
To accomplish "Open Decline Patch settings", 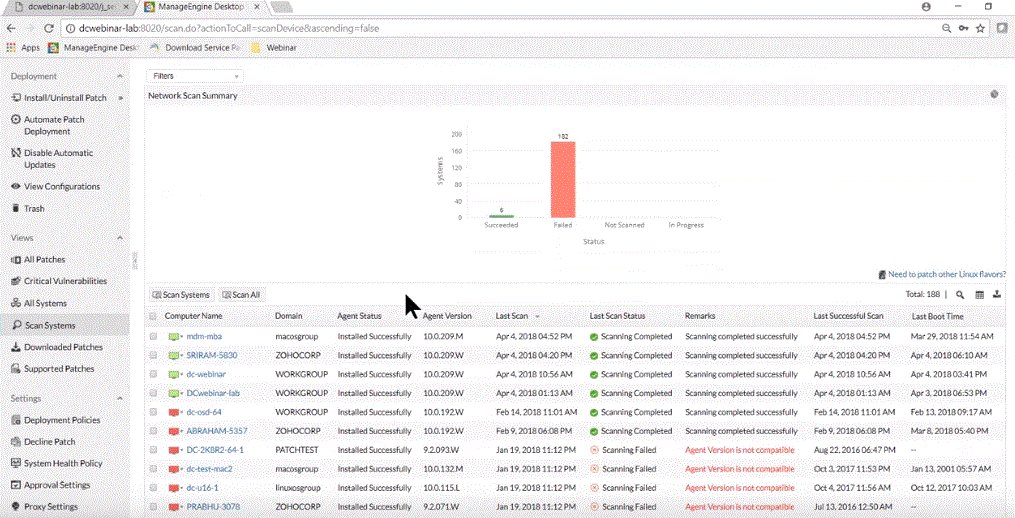I will click(43, 442).
